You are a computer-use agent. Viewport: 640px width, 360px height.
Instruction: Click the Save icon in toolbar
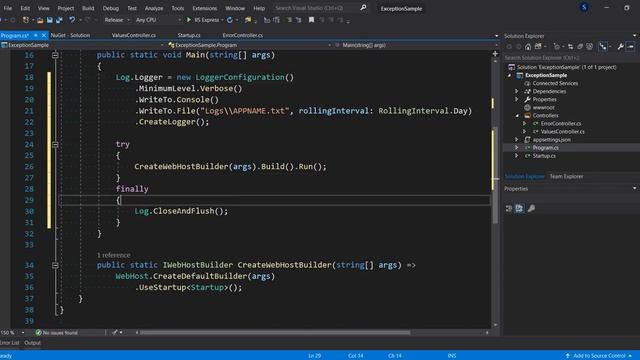49,20
